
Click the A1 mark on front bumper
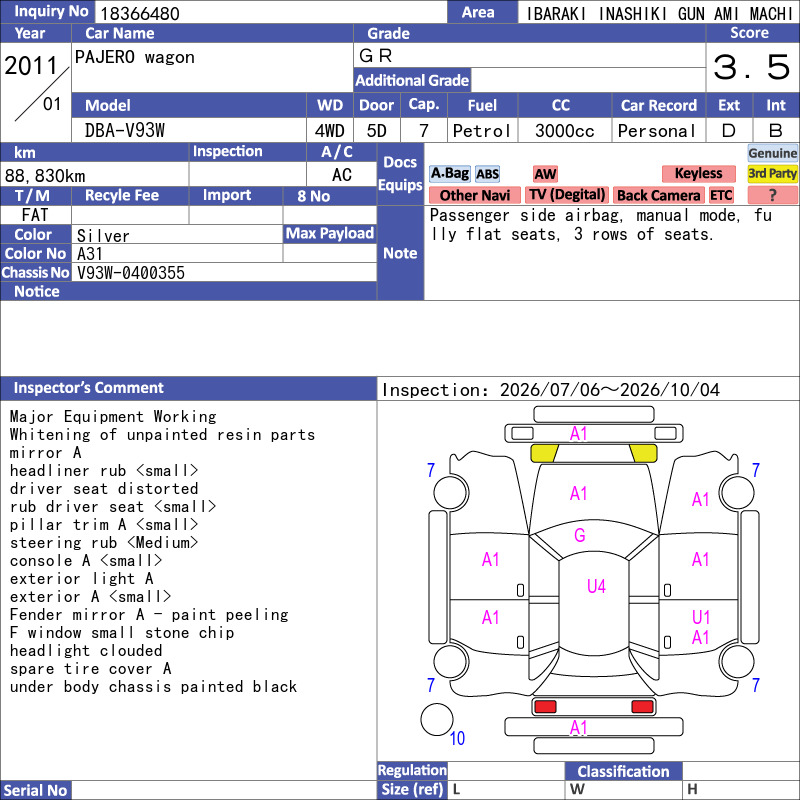click(x=578, y=434)
